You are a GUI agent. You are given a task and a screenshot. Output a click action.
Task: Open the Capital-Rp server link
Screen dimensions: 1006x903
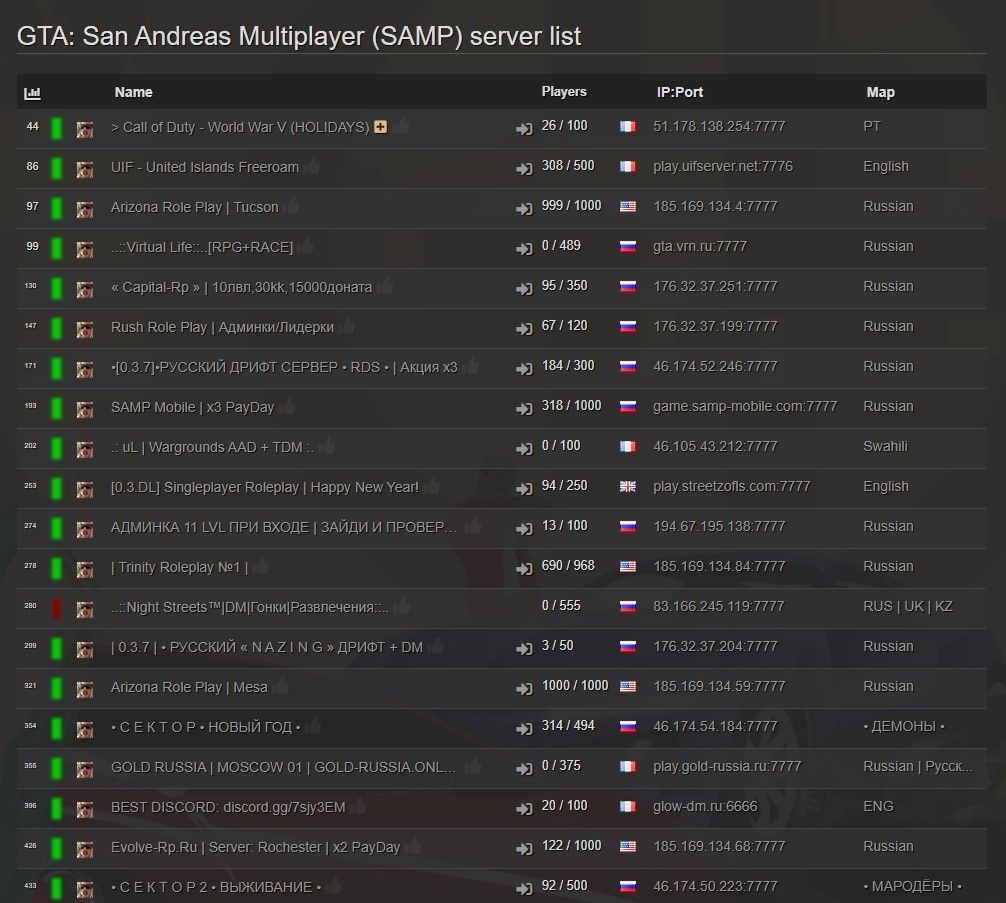point(241,287)
